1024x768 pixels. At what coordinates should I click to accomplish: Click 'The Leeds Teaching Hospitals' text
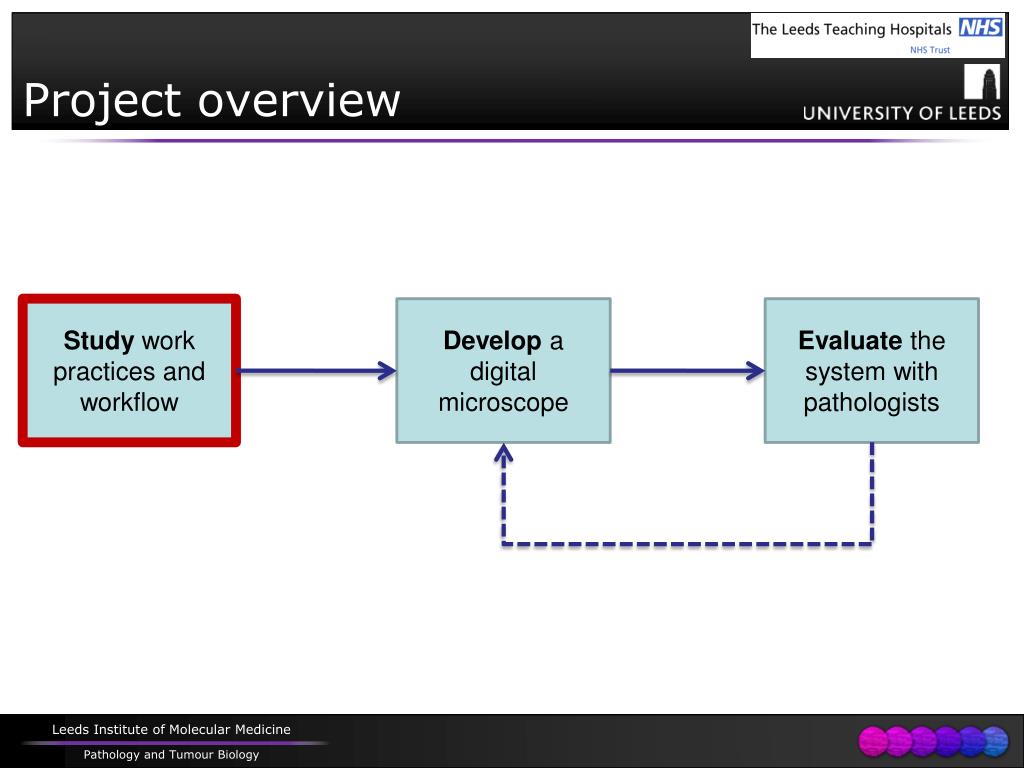point(852,29)
